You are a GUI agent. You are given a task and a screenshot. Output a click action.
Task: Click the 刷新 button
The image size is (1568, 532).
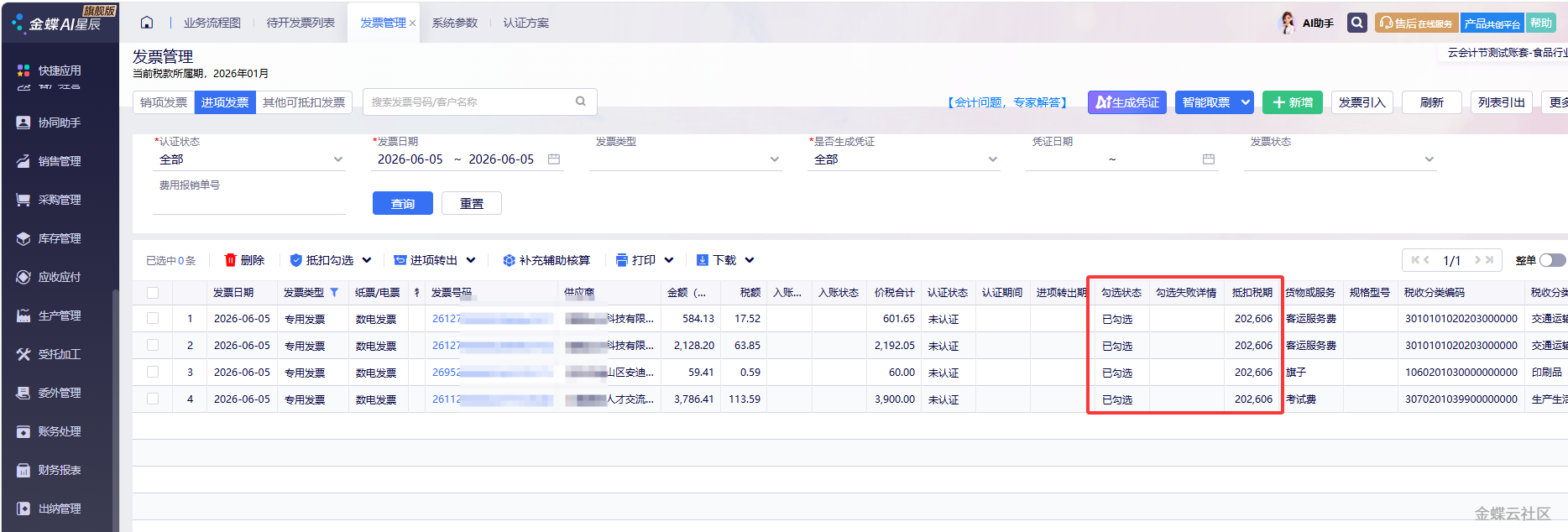[1432, 102]
